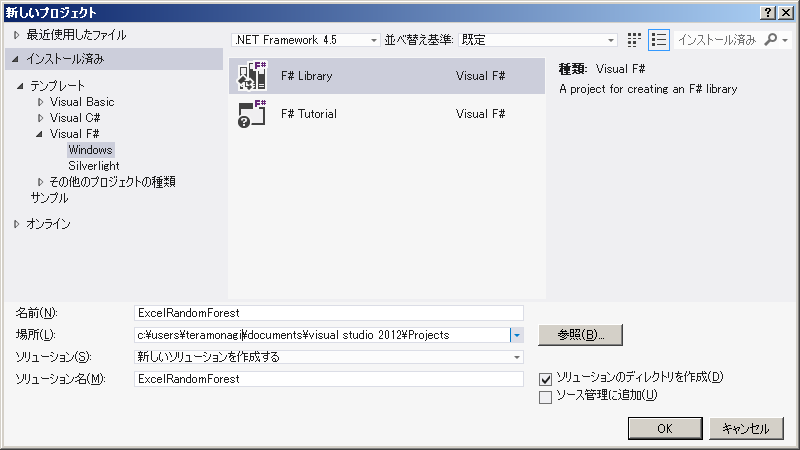This screenshot has height=450, width=800.
Task: Expand the Visual Basic node arrow
Action: point(40,102)
